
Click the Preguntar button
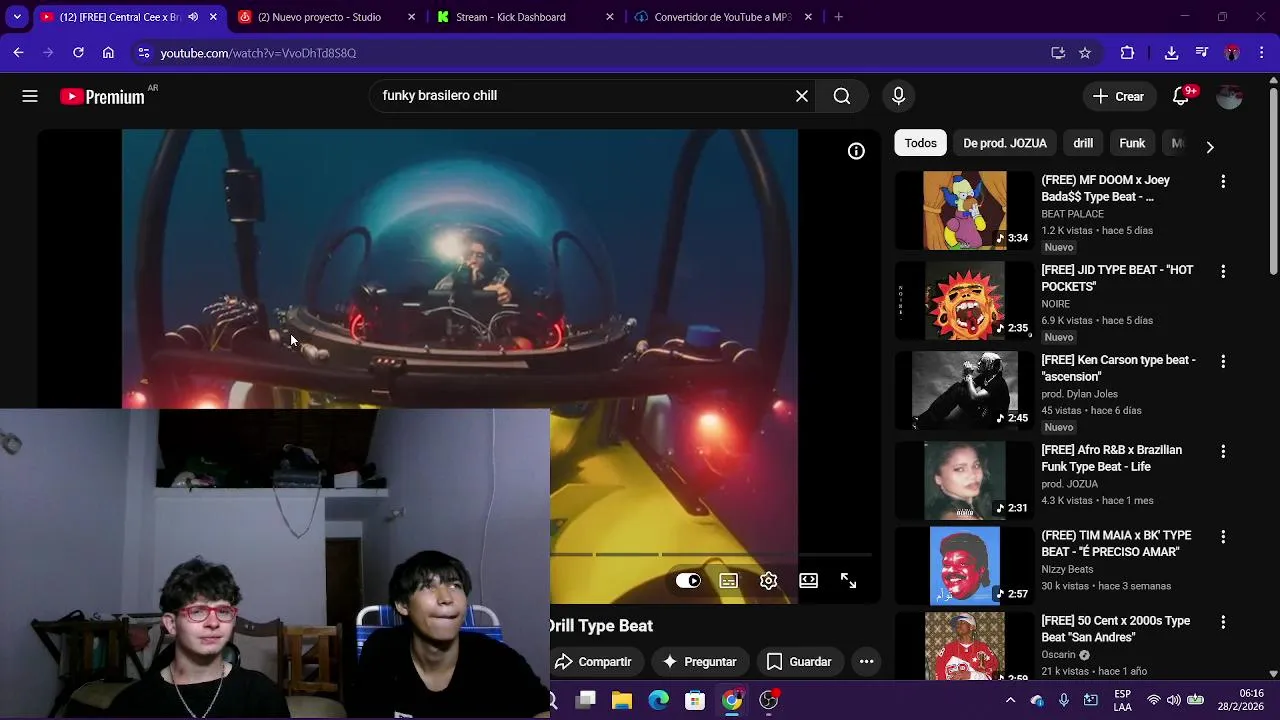click(699, 662)
